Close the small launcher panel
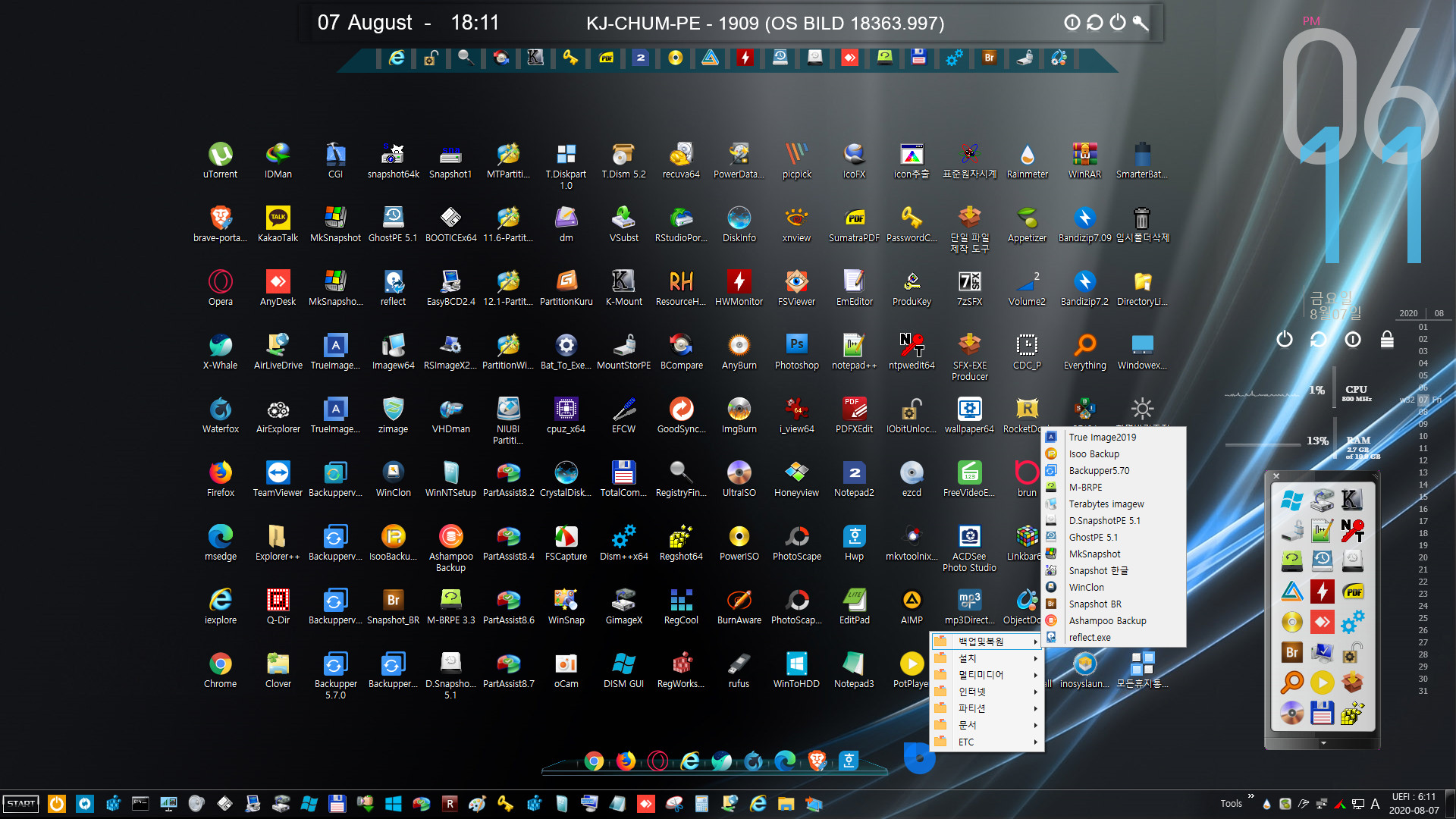 coord(1276,476)
